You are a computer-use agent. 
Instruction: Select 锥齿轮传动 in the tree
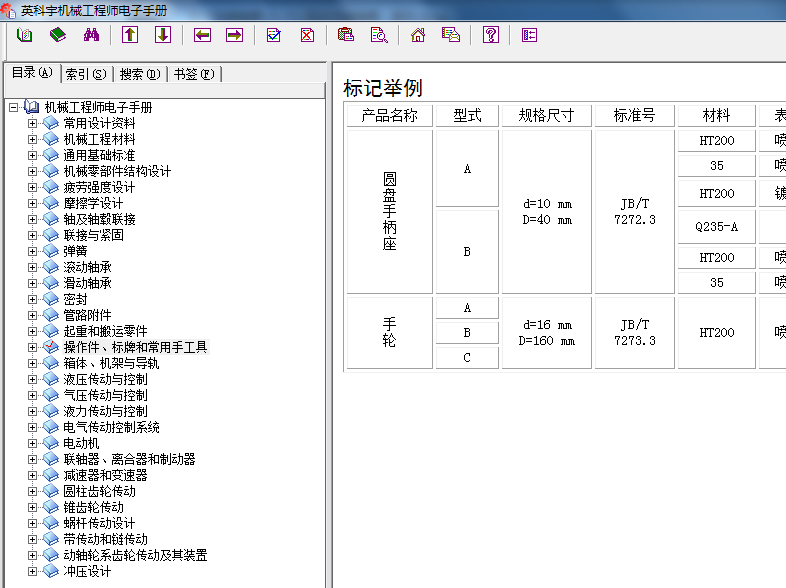pos(93,508)
